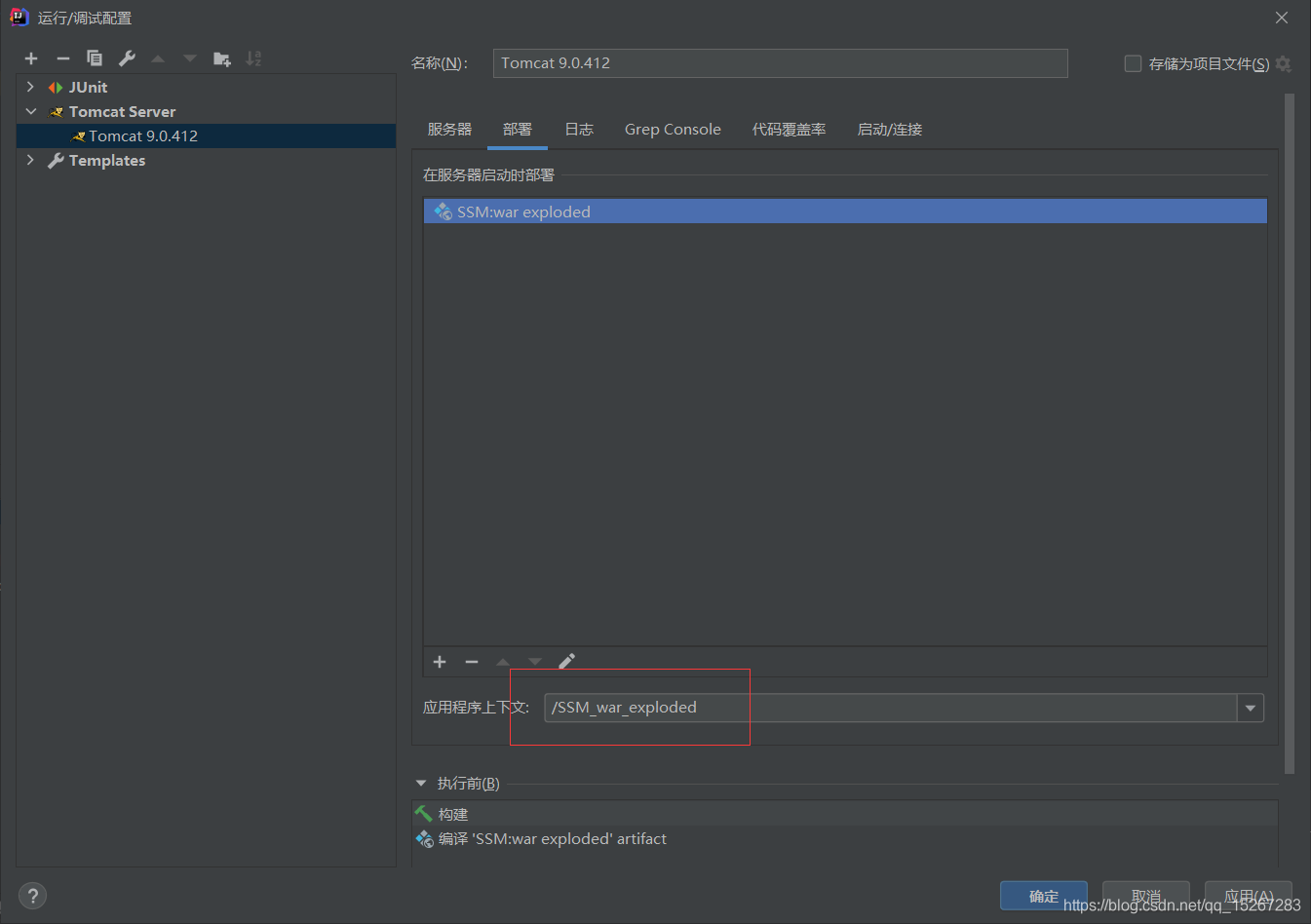Image resolution: width=1311 pixels, height=924 pixels.
Task: Open help with the question mark button
Action: coord(32,896)
